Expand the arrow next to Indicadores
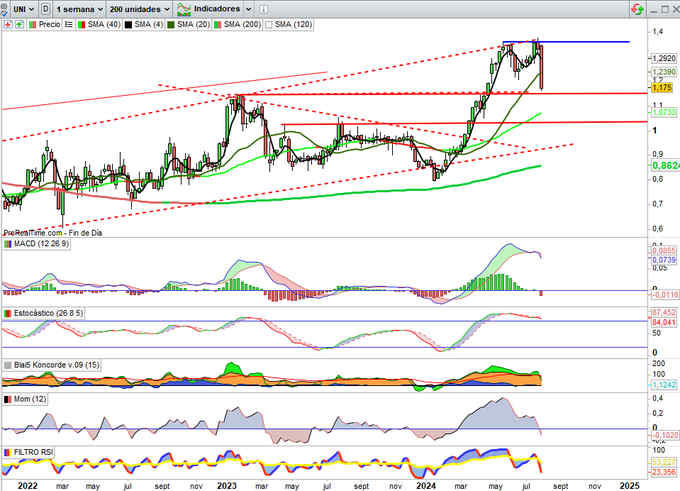Screen dimensions: 680x491 click(x=248, y=9)
